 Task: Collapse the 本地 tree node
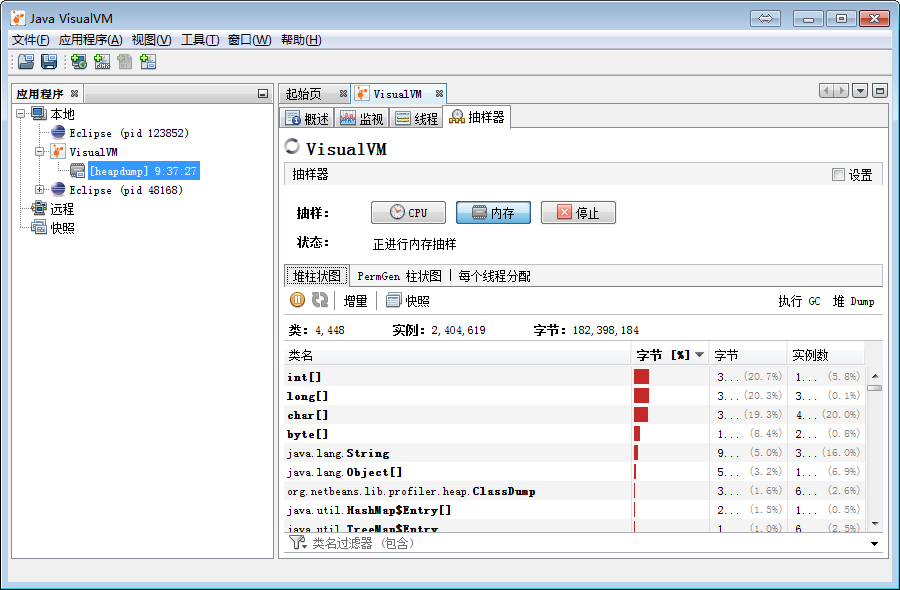[x=21, y=114]
